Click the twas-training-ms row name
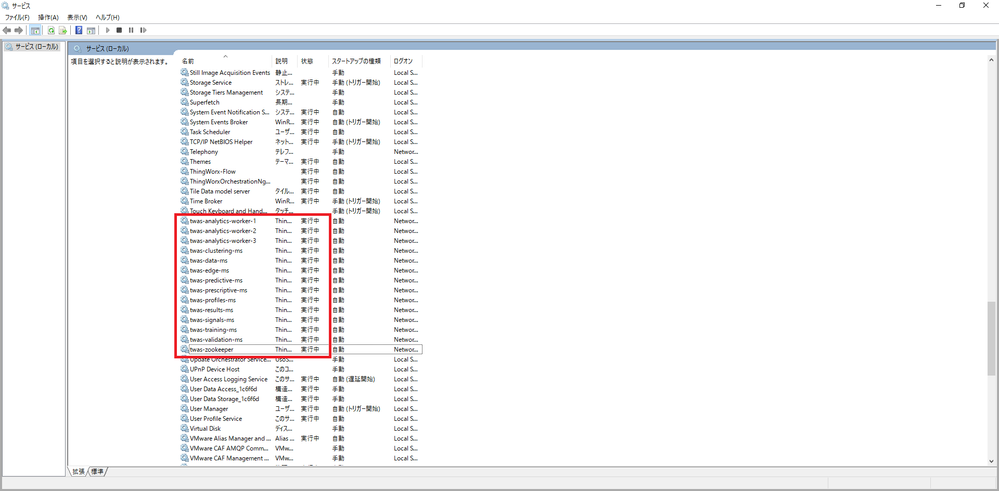This screenshot has height=491, width=999. point(213,330)
